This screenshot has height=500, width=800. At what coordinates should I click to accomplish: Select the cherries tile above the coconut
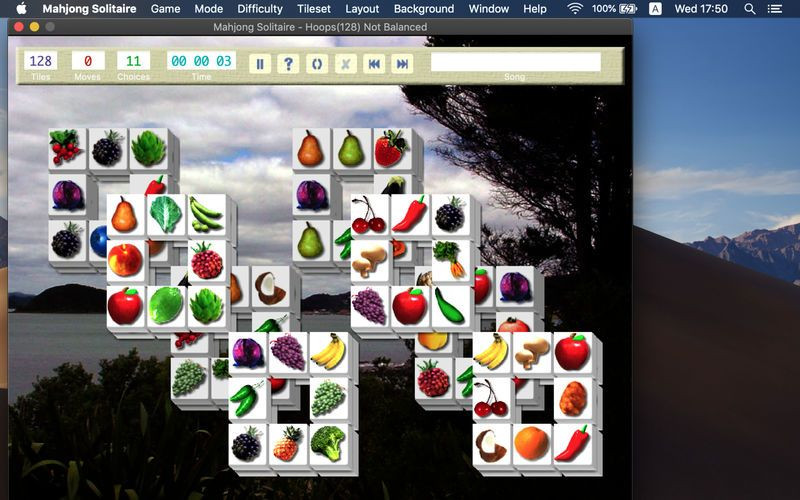(491, 398)
